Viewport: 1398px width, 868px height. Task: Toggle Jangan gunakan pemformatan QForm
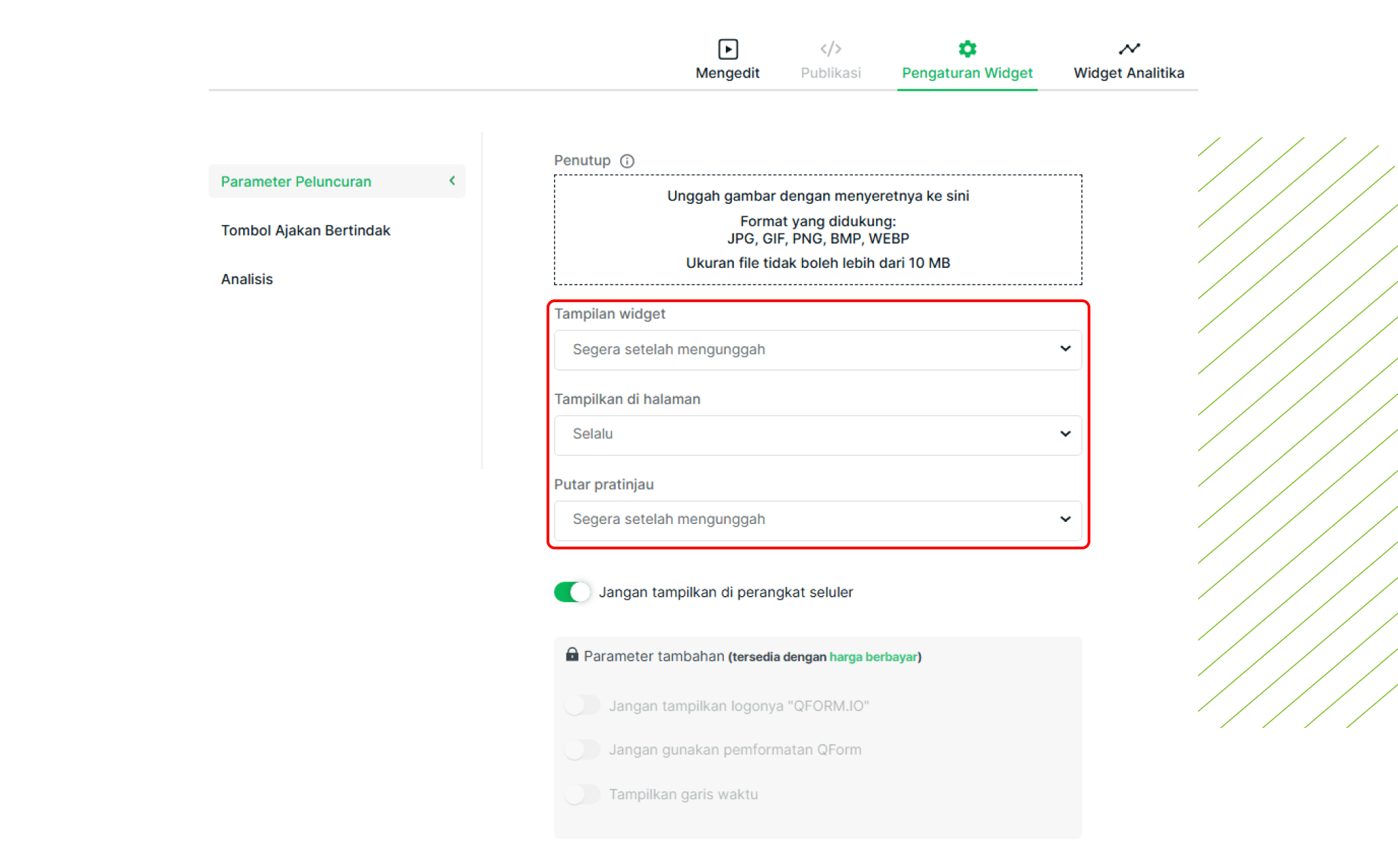tap(582, 749)
